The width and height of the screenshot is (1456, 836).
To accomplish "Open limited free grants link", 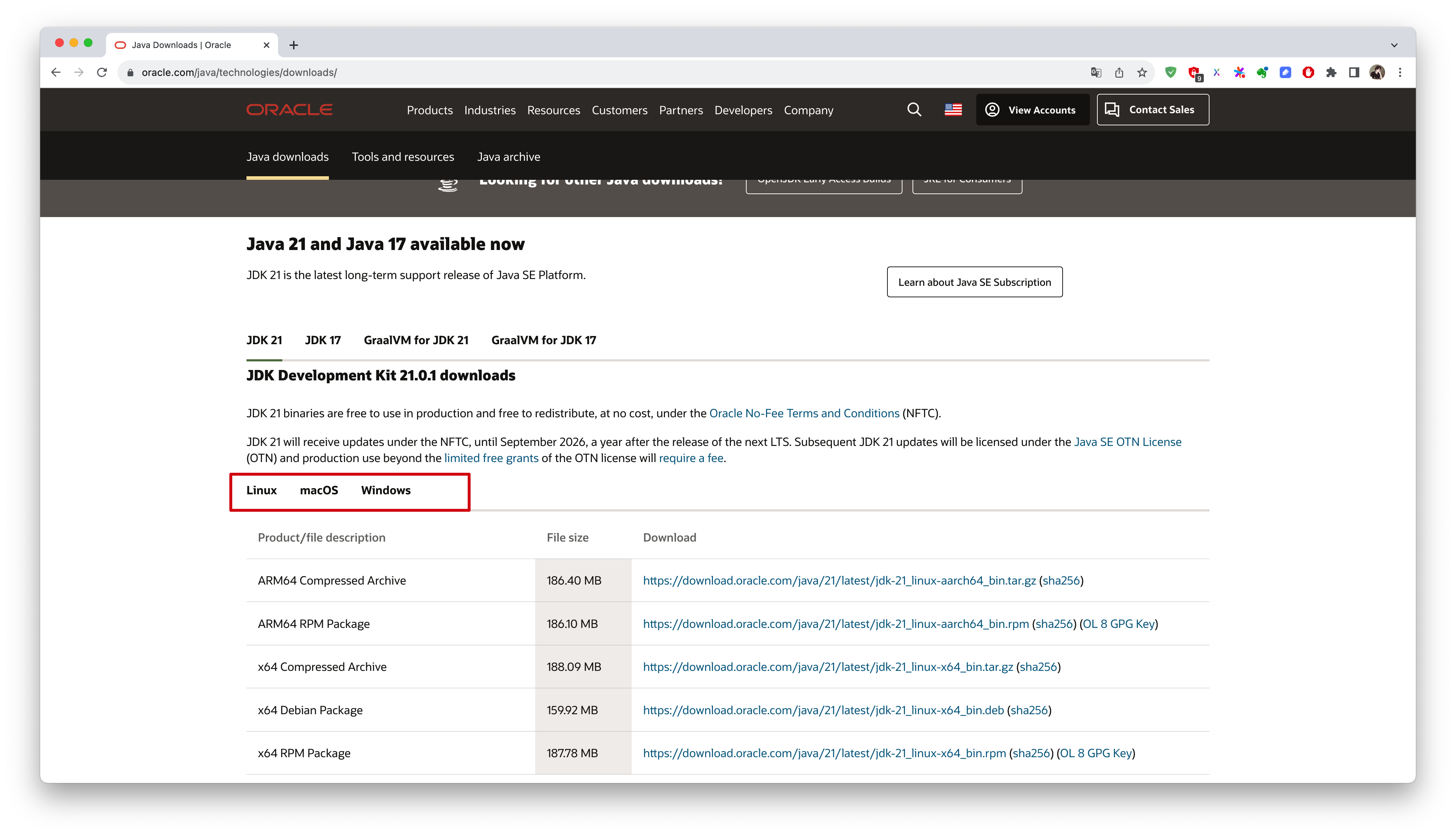I will [x=492, y=458].
